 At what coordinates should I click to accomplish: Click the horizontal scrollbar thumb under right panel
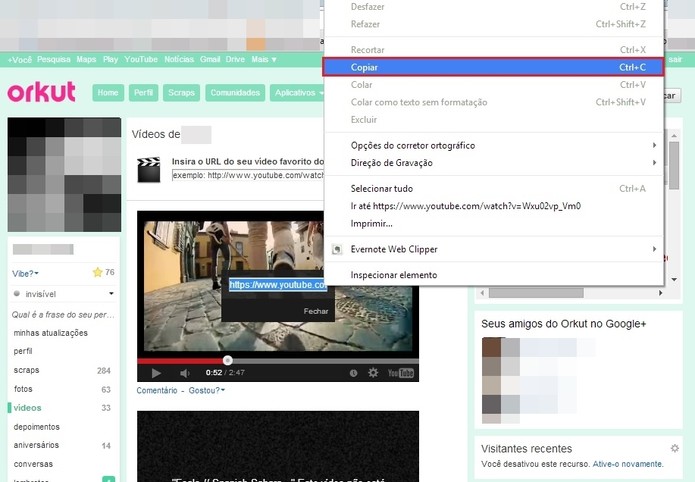(536, 293)
